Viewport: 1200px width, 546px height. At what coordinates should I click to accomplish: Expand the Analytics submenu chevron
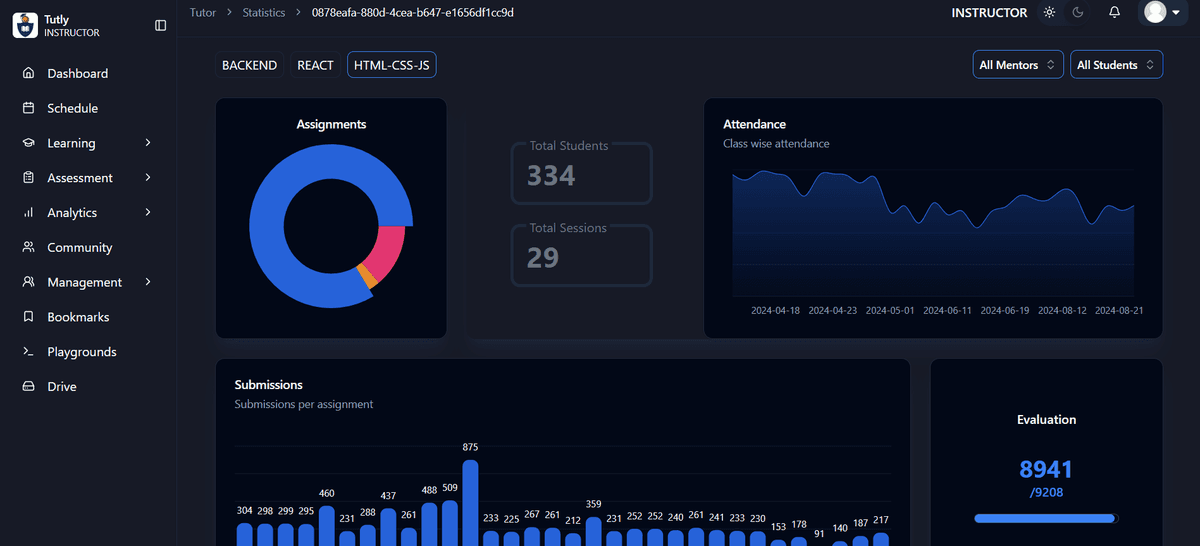coord(148,213)
